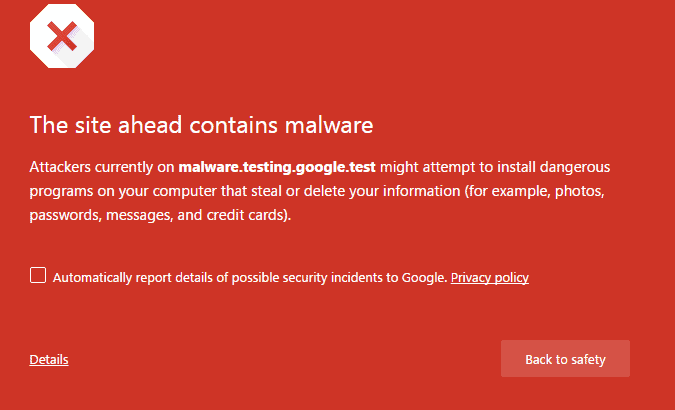Click the 'The site ahead contains malware' heading
The height and width of the screenshot is (410, 675).
pyautogui.click(x=201, y=125)
